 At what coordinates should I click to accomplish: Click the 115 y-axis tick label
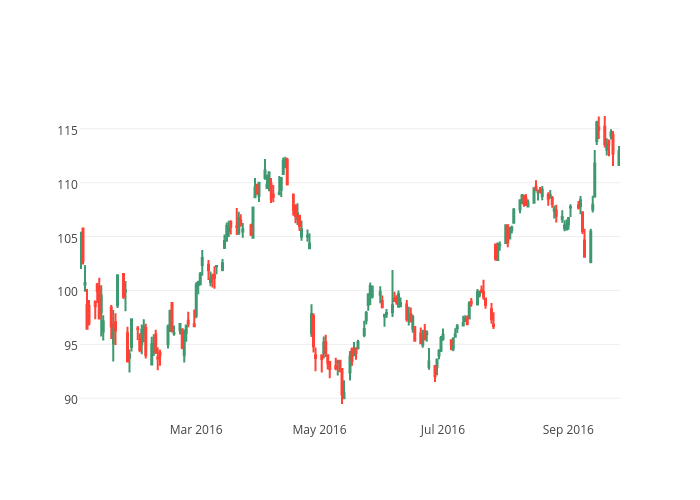point(67,130)
